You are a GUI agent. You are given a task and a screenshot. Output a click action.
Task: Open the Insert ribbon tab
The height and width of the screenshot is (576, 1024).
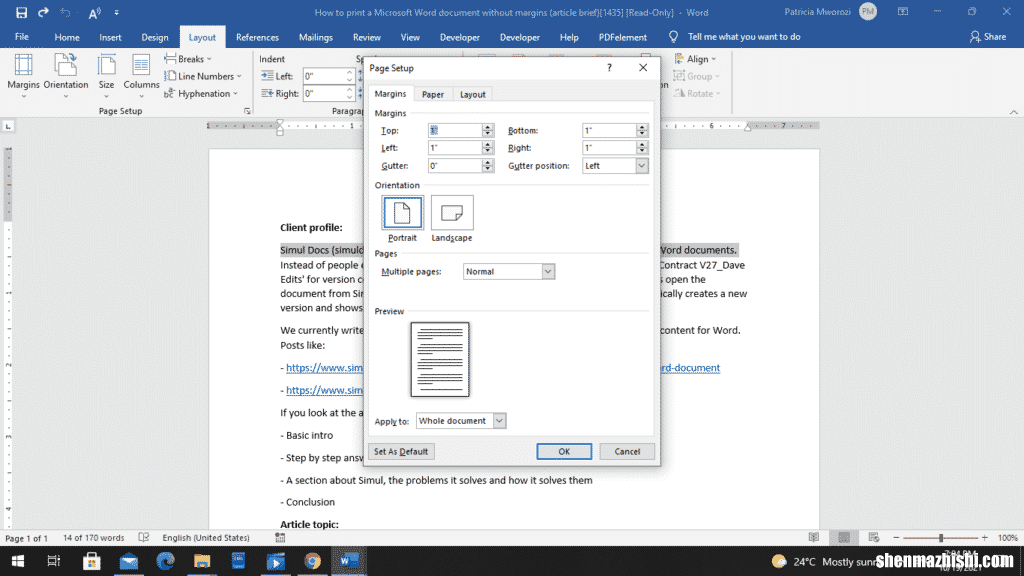point(110,37)
